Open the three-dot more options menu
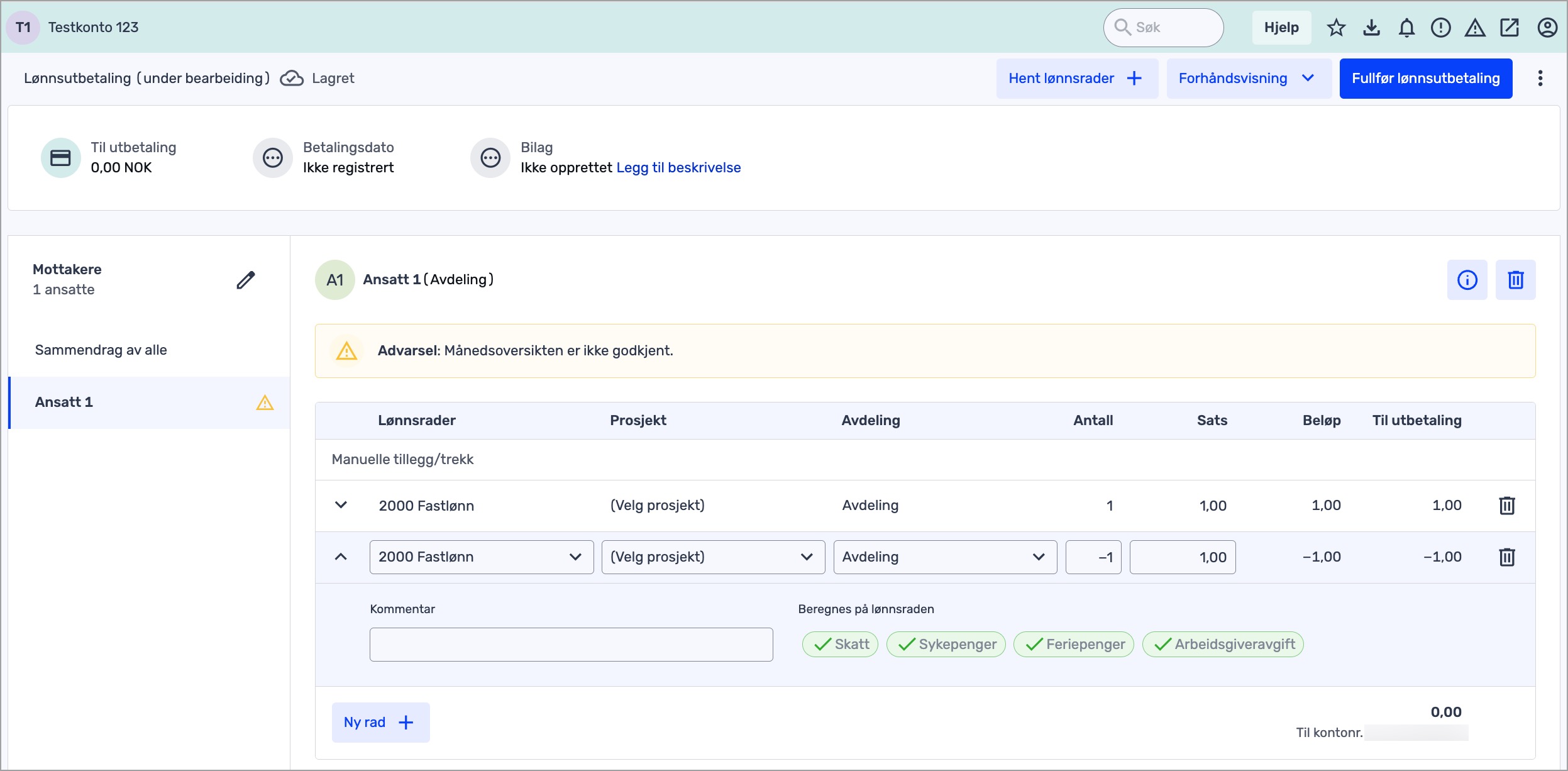Screen dimensions: 1568x771 (x=1540, y=78)
